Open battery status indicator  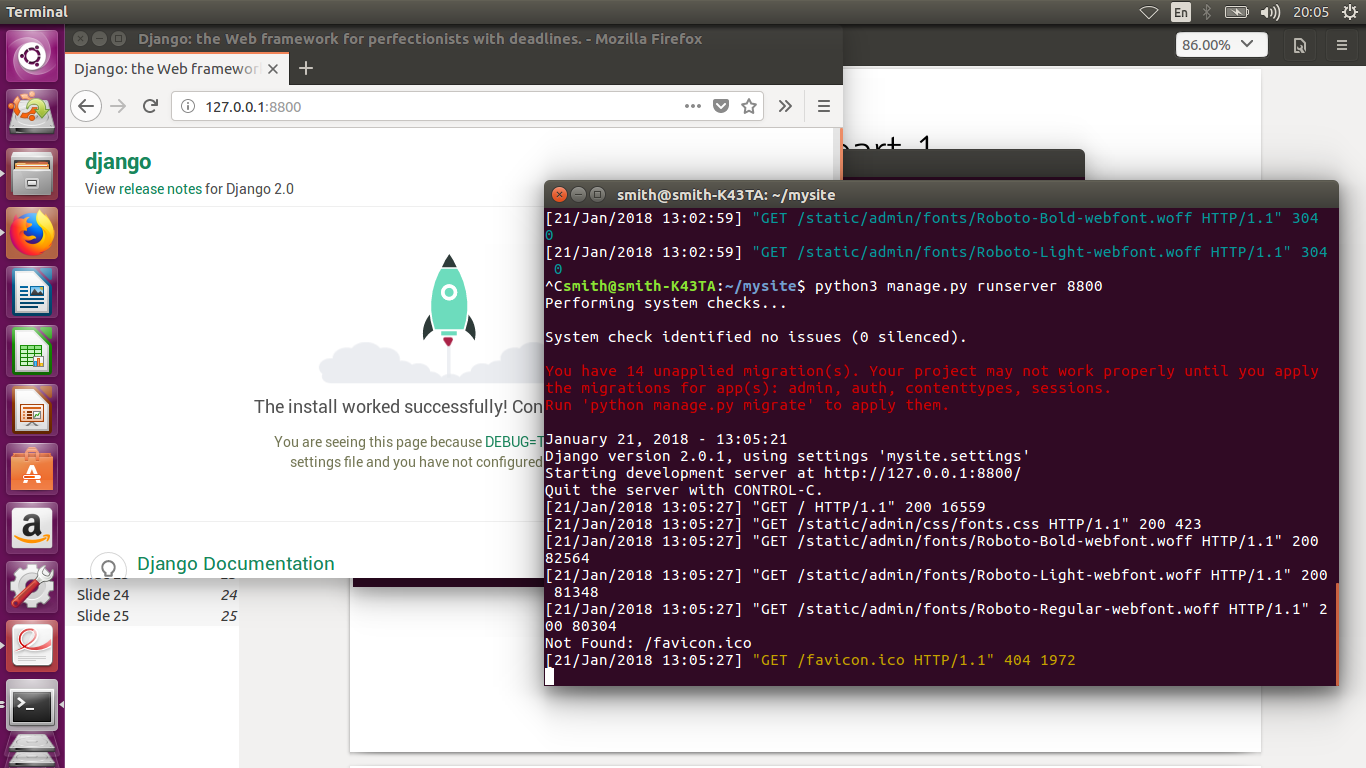(1237, 12)
